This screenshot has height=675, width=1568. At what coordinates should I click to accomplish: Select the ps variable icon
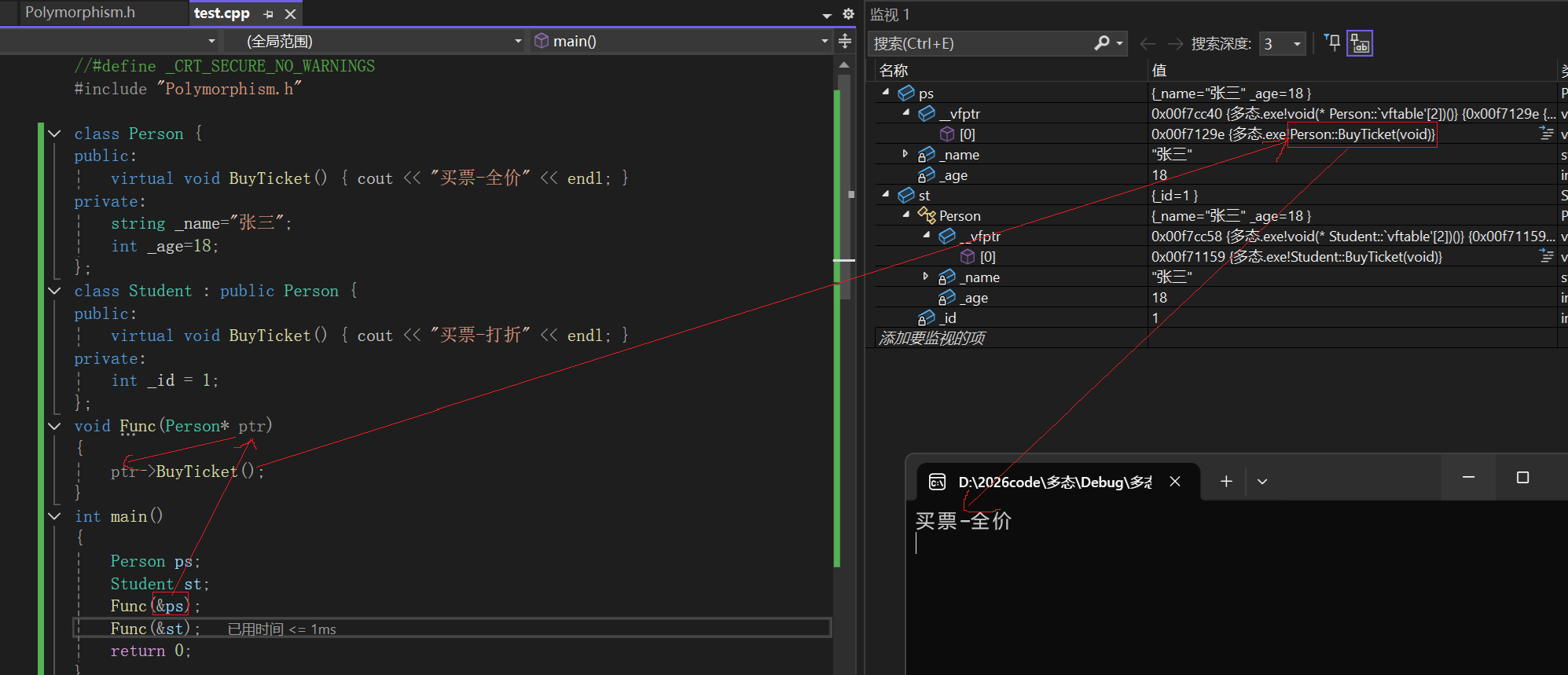(906, 93)
